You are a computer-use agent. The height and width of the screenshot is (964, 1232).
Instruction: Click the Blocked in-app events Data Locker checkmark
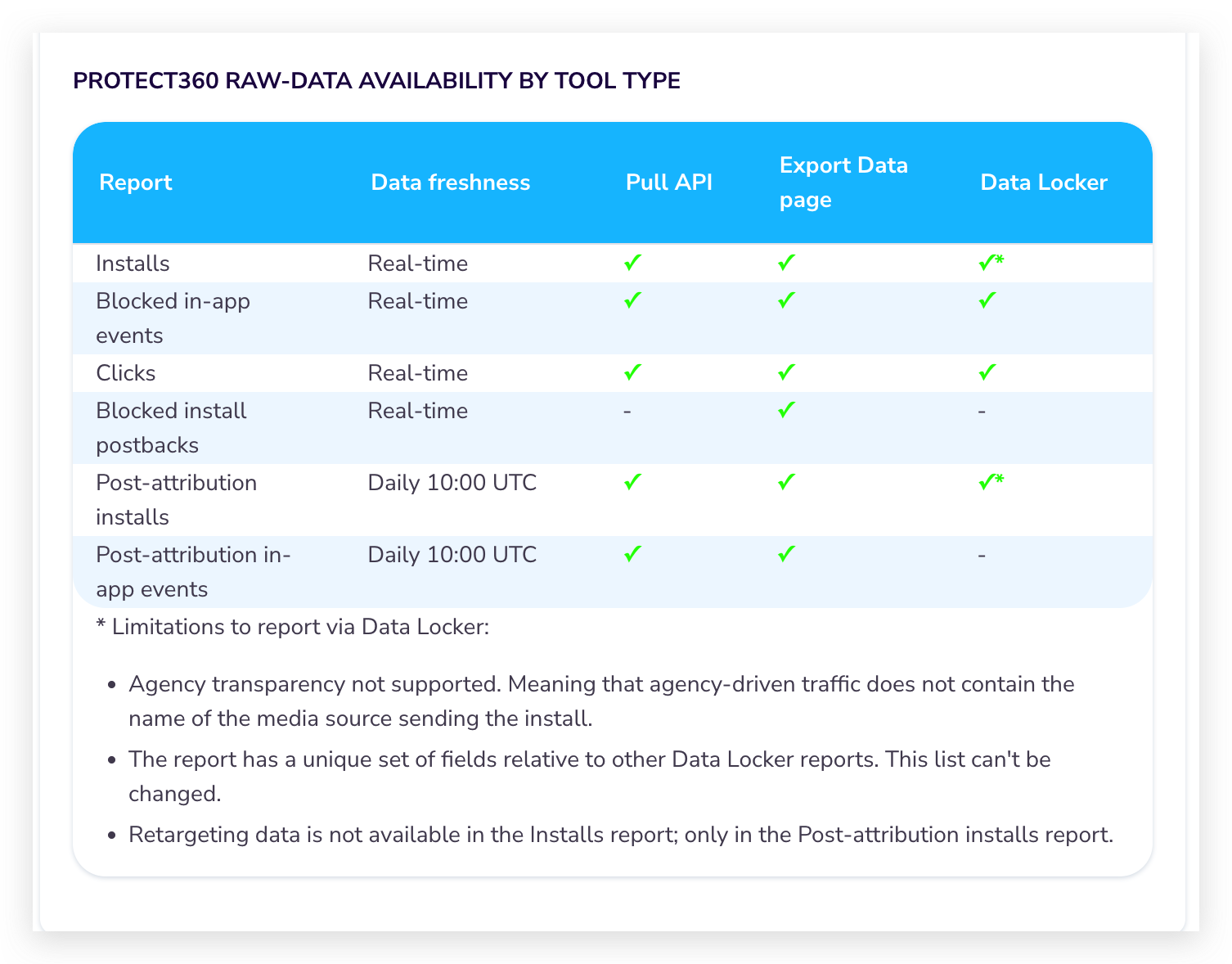(984, 300)
